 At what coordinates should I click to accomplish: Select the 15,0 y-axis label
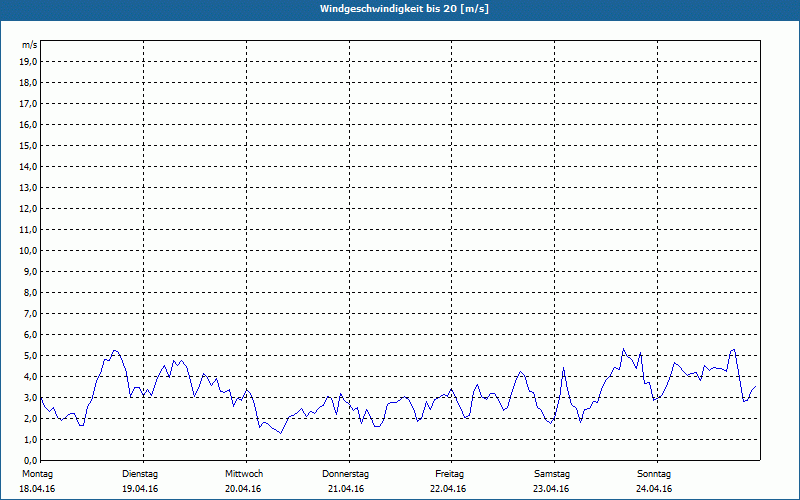(x=28, y=146)
